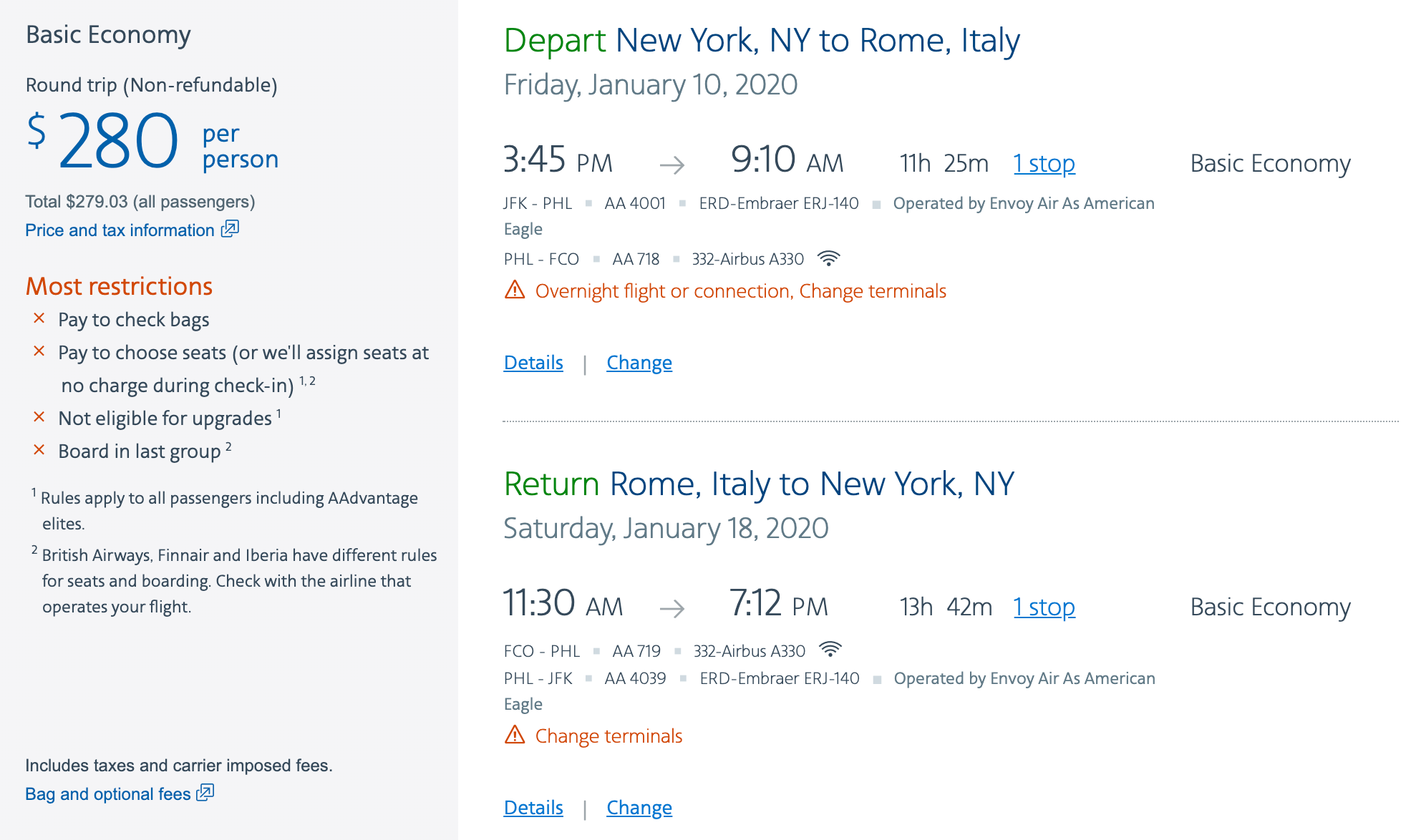View the 1 stop details for the departing flight
Screen dimensions: 1416x840
(x=1044, y=164)
